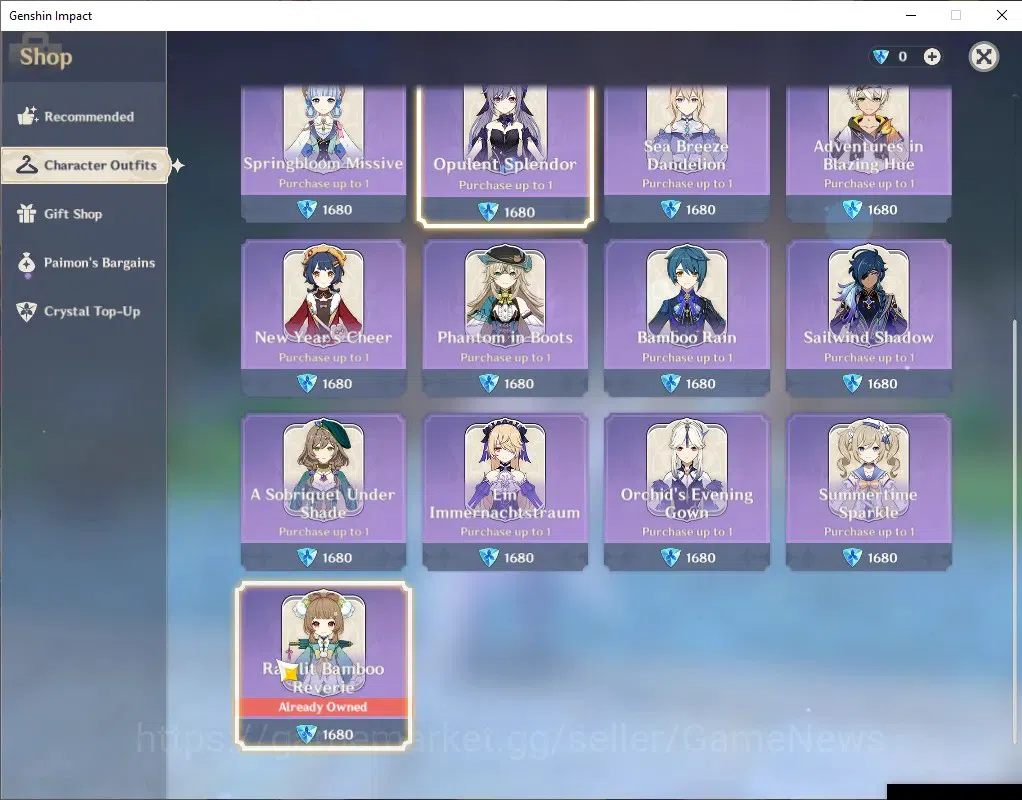Viewport: 1022px width, 800px height.
Task: Click crystal icon under Rainlit Bamboo Reverie
Action: coord(307,734)
